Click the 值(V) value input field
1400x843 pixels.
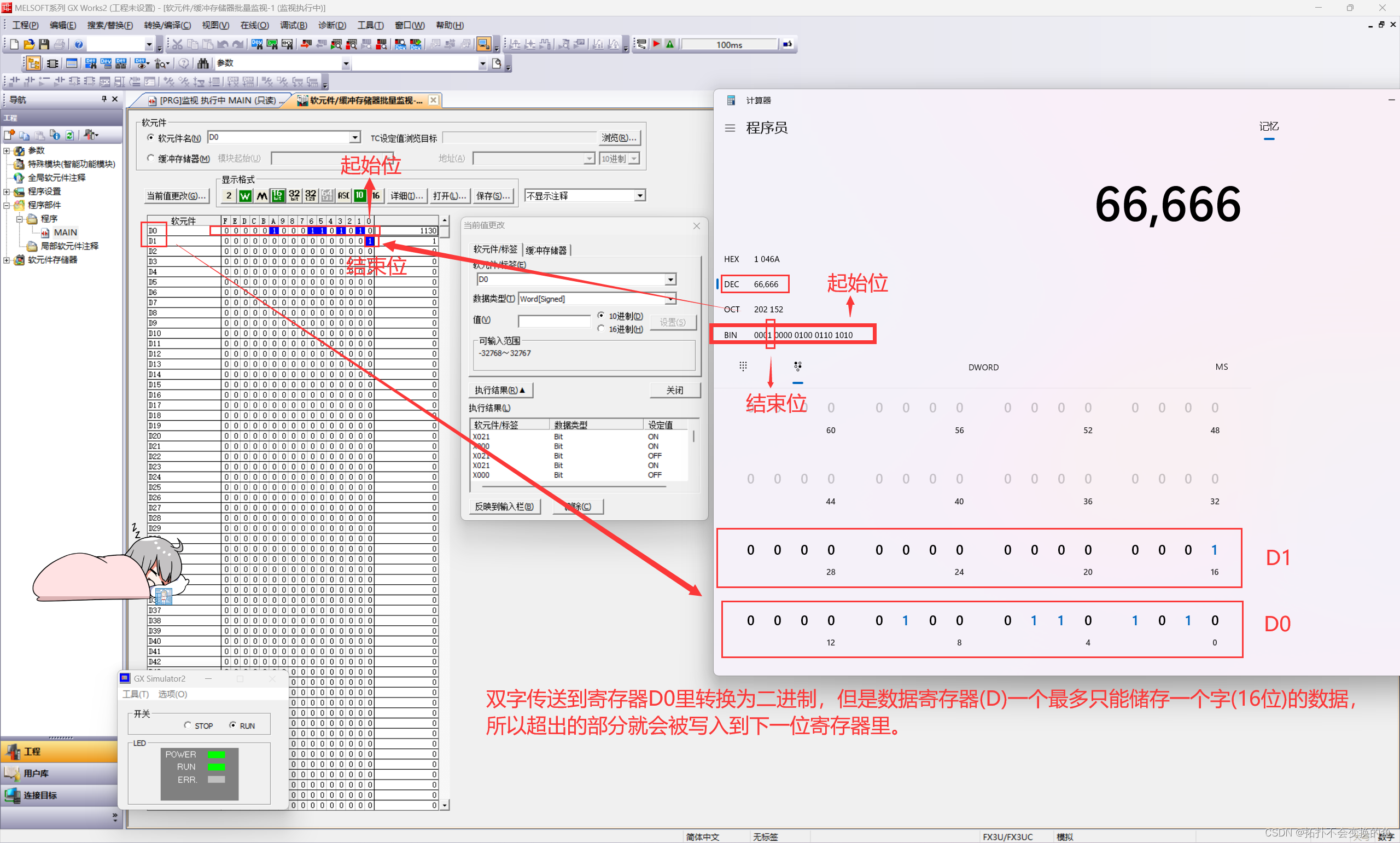pos(554,321)
